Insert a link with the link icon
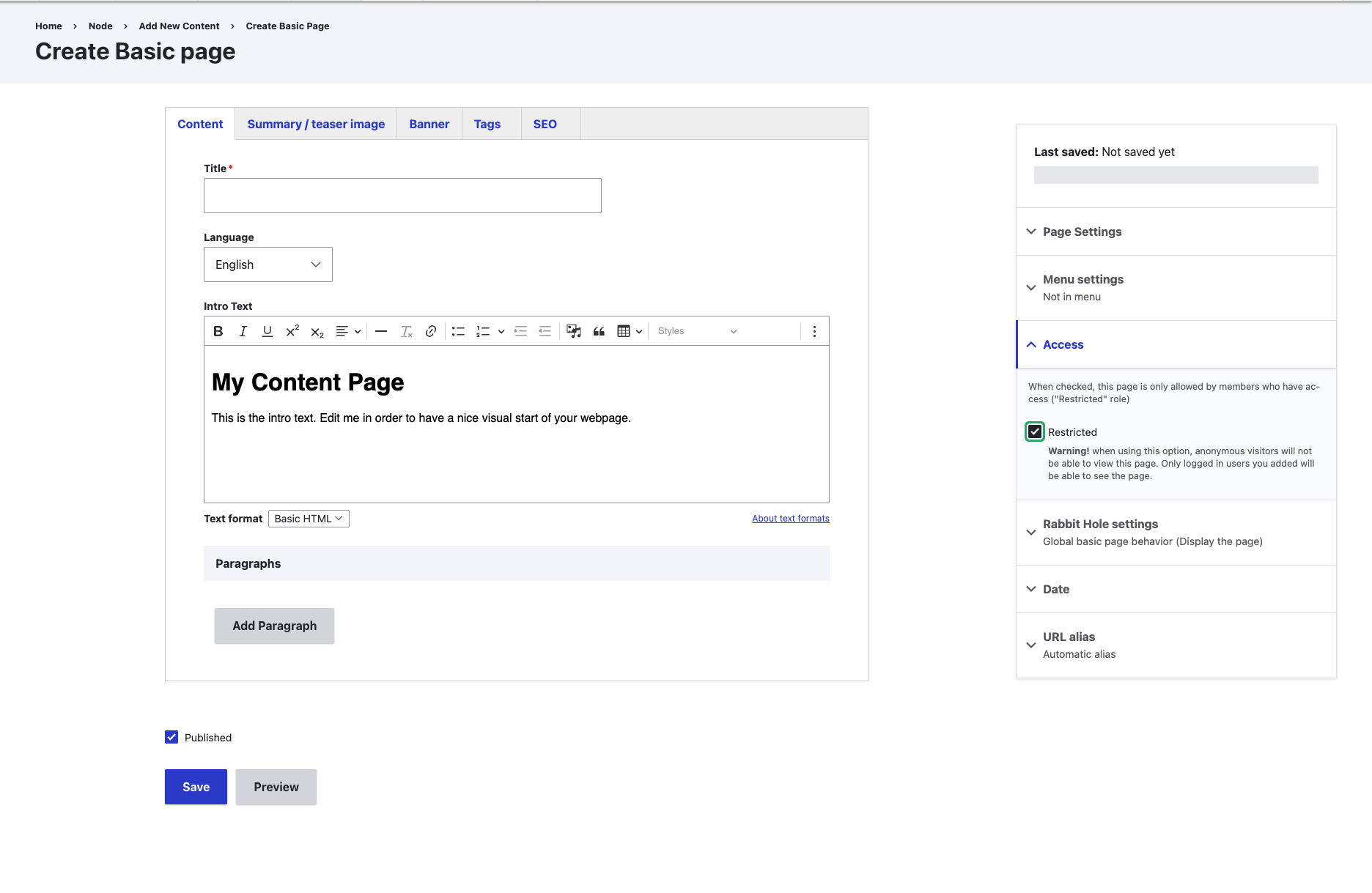The image size is (1372, 893). click(431, 331)
